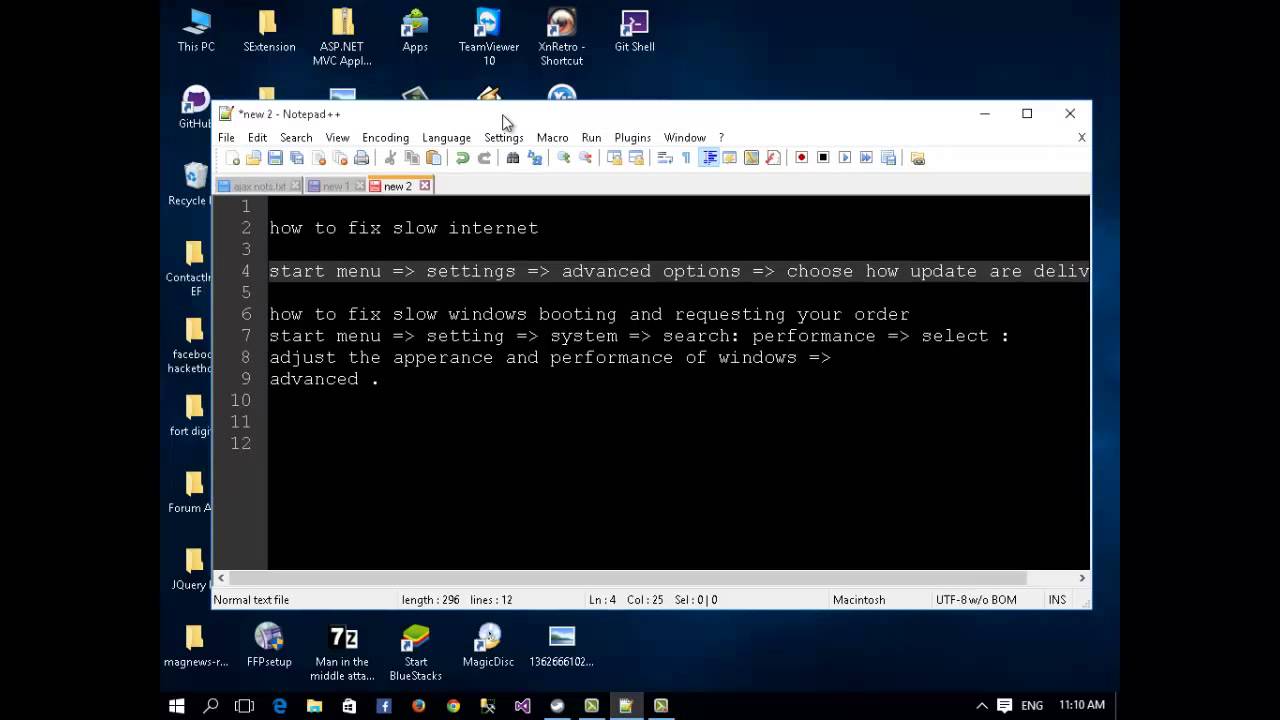Image resolution: width=1280 pixels, height=720 pixels.
Task: Toggle Show All Characters pilcrow icon
Action: click(x=686, y=158)
